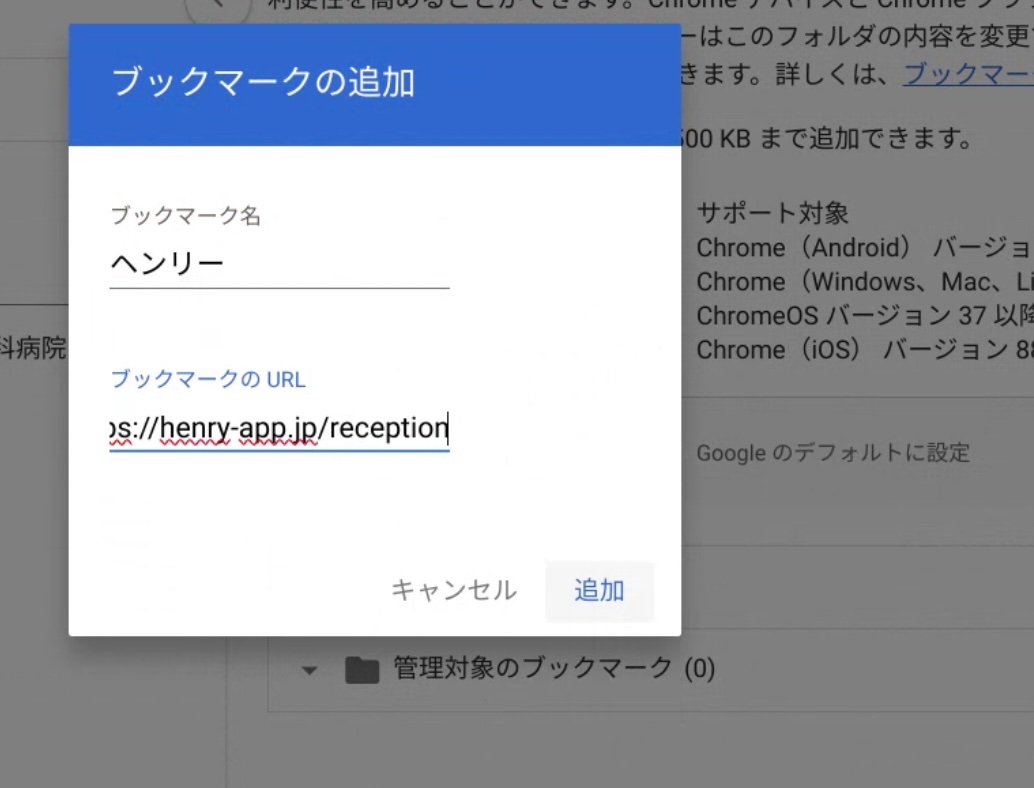
Task: Click the 追加 button in dialog
Action: (599, 591)
